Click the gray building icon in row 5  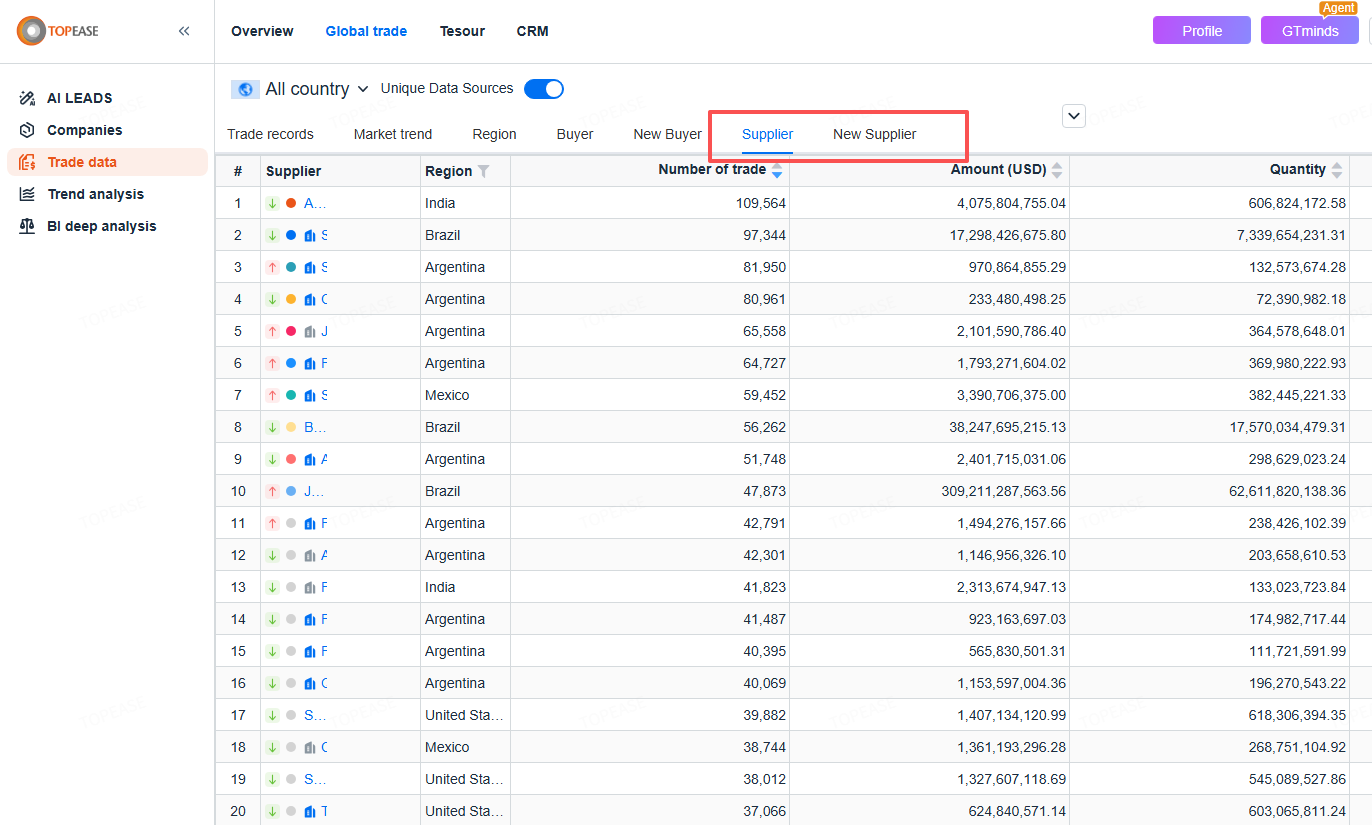310,331
